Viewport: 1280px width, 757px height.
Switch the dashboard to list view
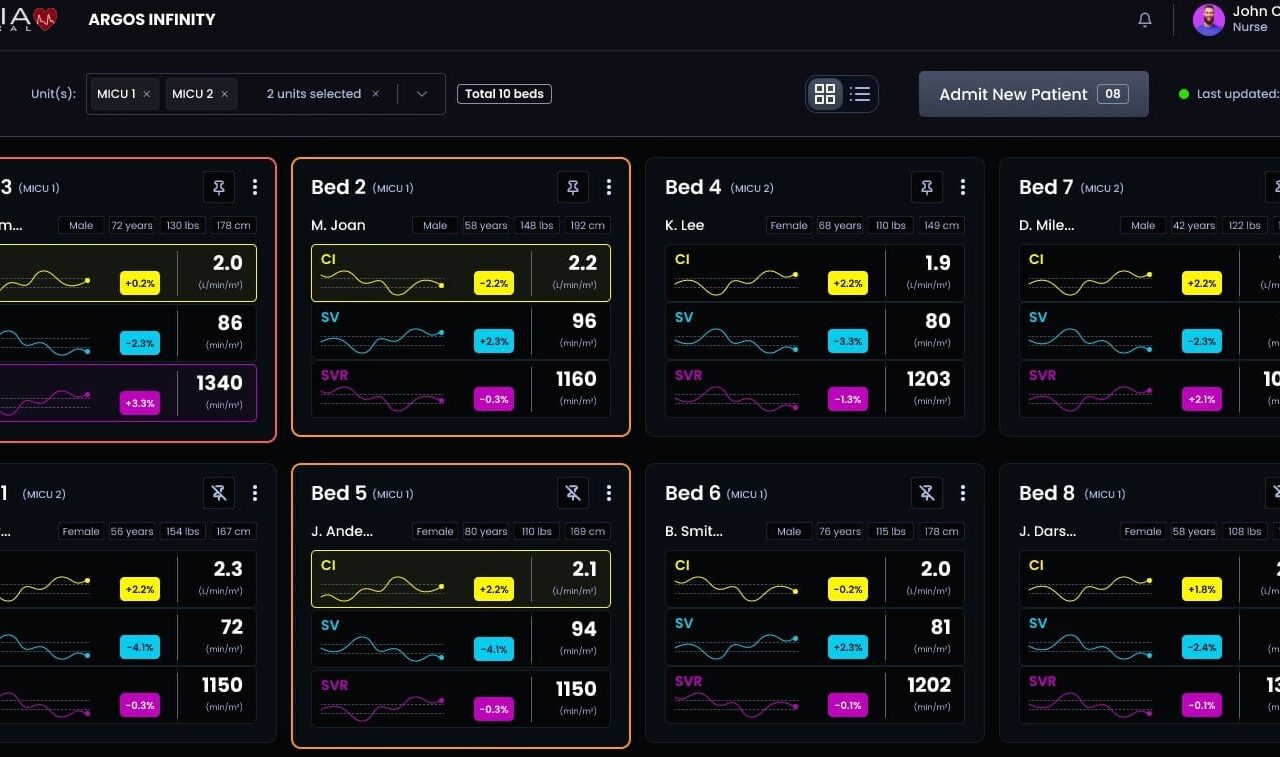click(859, 93)
